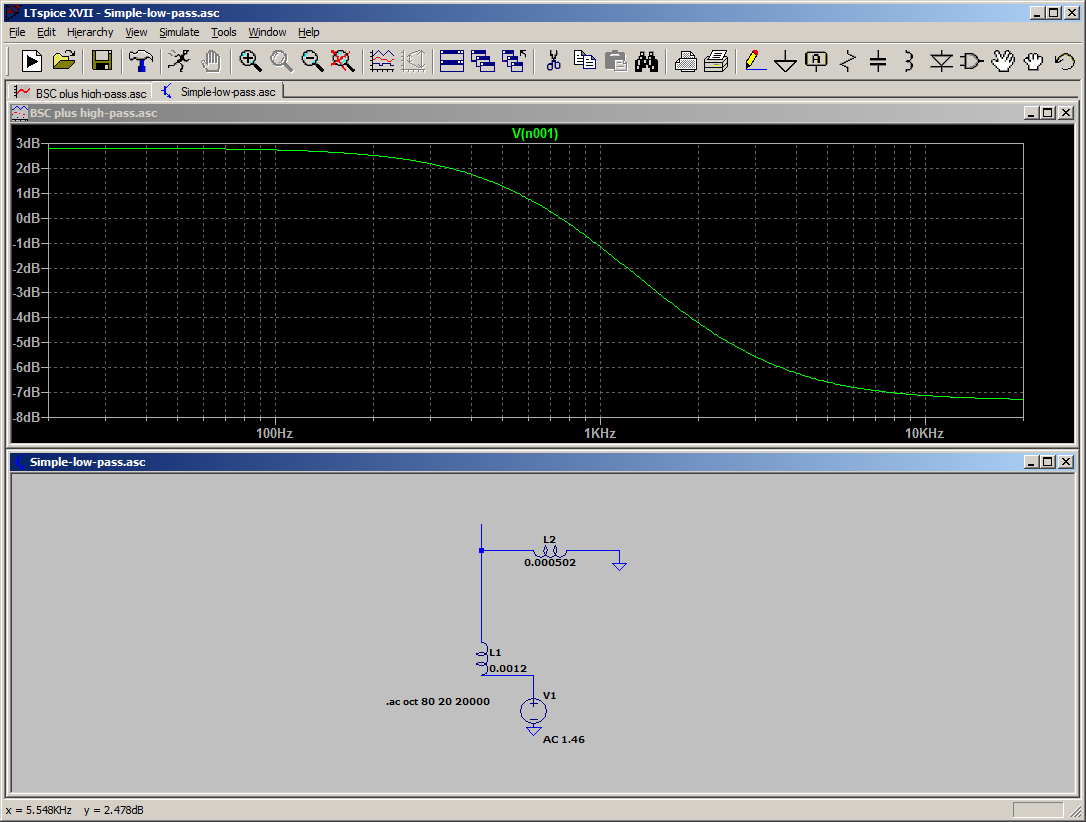The width and height of the screenshot is (1086, 822).
Task: Open the Help menu
Action: pos(309,32)
